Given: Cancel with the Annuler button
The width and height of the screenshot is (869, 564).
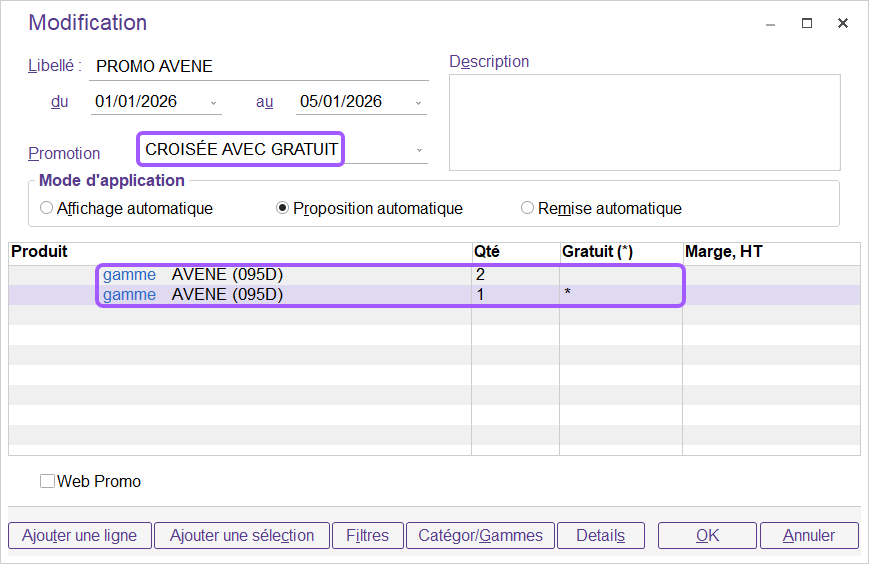Looking at the screenshot, I should click(809, 536).
